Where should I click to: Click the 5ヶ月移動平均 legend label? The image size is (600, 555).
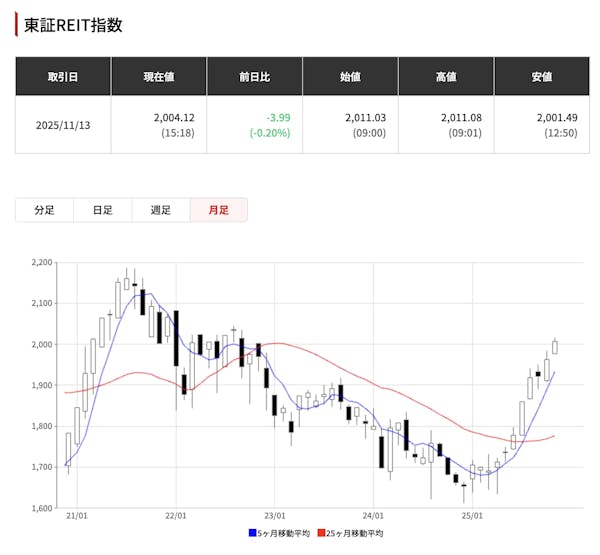(x=284, y=533)
